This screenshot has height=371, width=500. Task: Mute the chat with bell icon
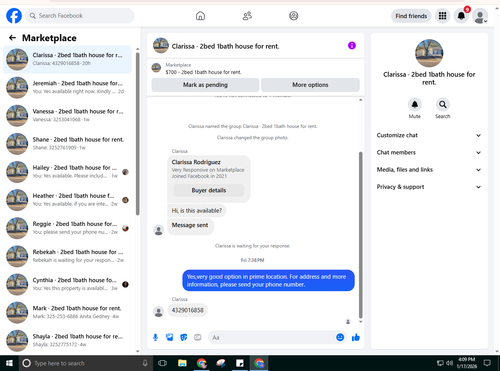click(x=415, y=105)
